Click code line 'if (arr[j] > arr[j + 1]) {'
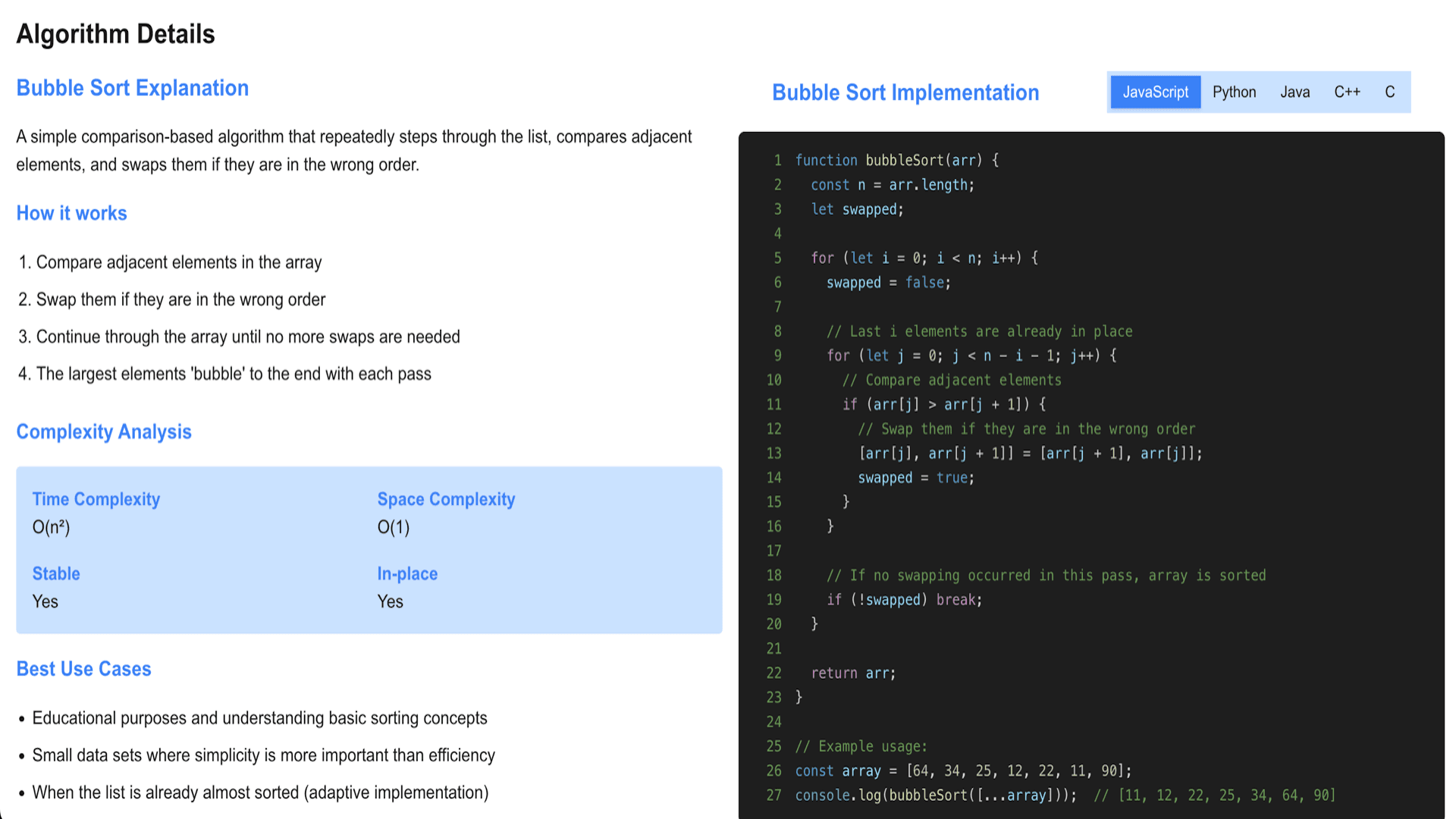Viewport: 1456px width, 819px height. click(x=944, y=404)
